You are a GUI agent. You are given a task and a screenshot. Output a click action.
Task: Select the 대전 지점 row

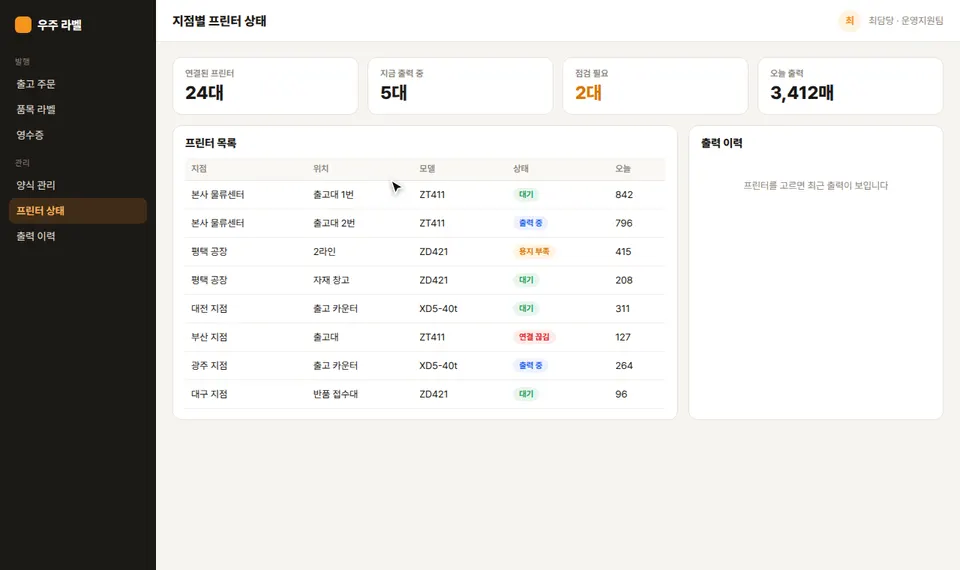pyautogui.click(x=425, y=309)
